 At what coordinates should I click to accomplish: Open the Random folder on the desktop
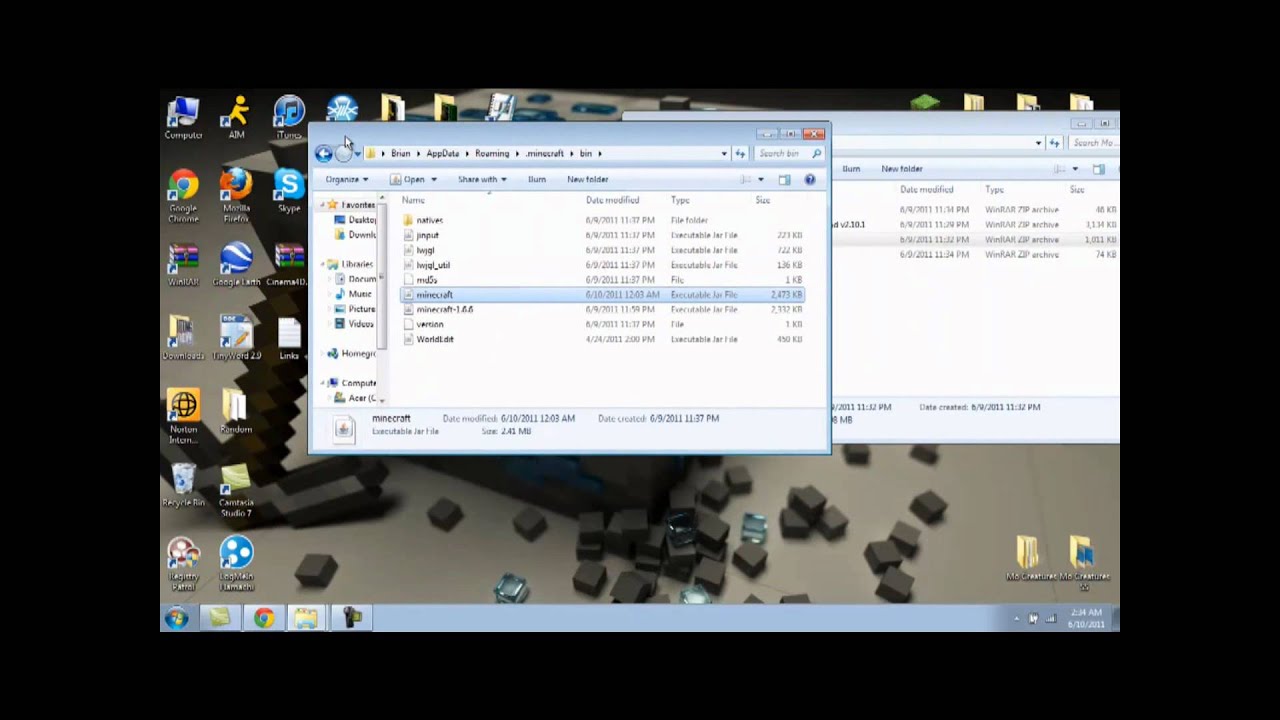[236, 413]
